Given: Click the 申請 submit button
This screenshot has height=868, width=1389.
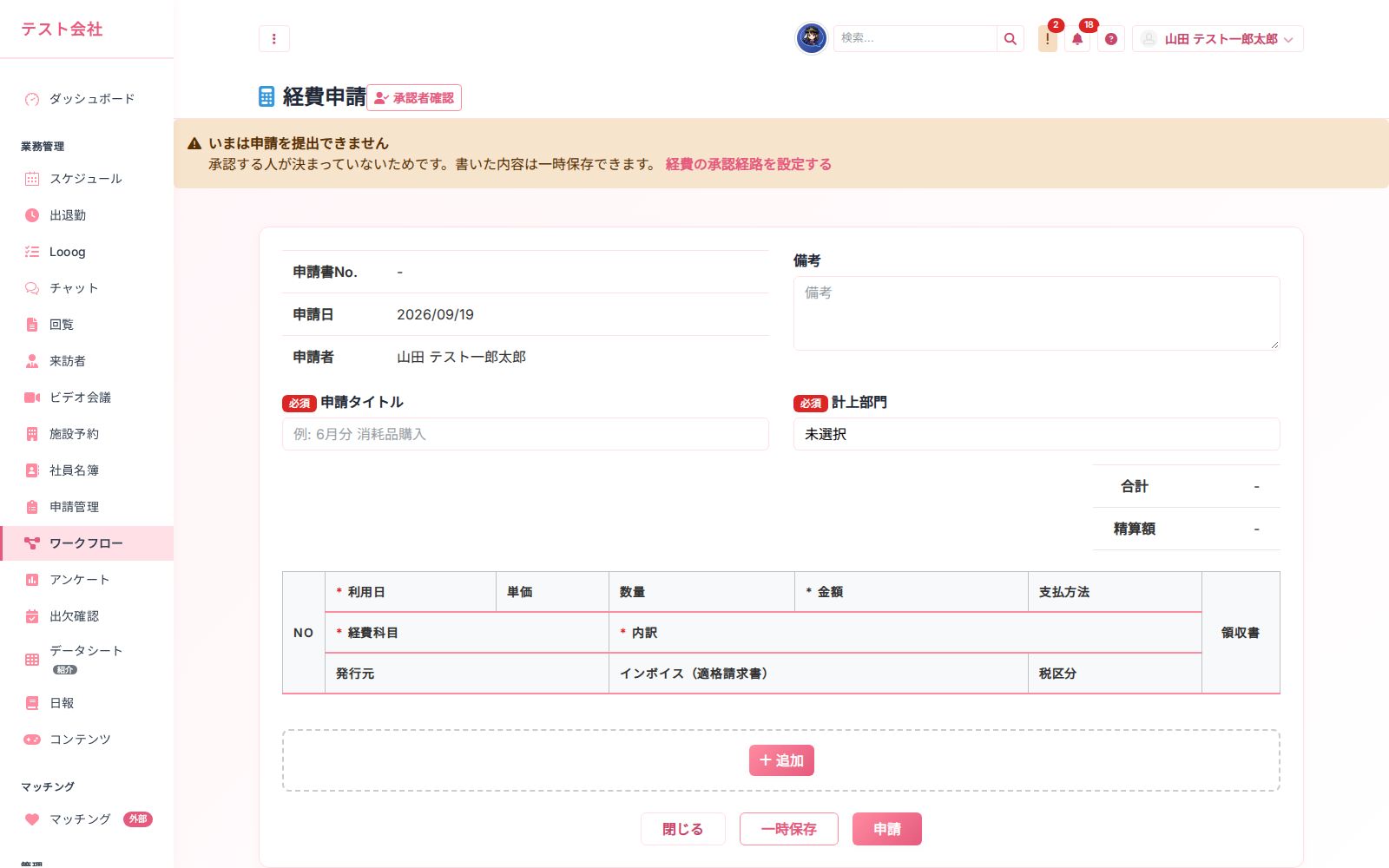Looking at the screenshot, I should [x=887, y=829].
